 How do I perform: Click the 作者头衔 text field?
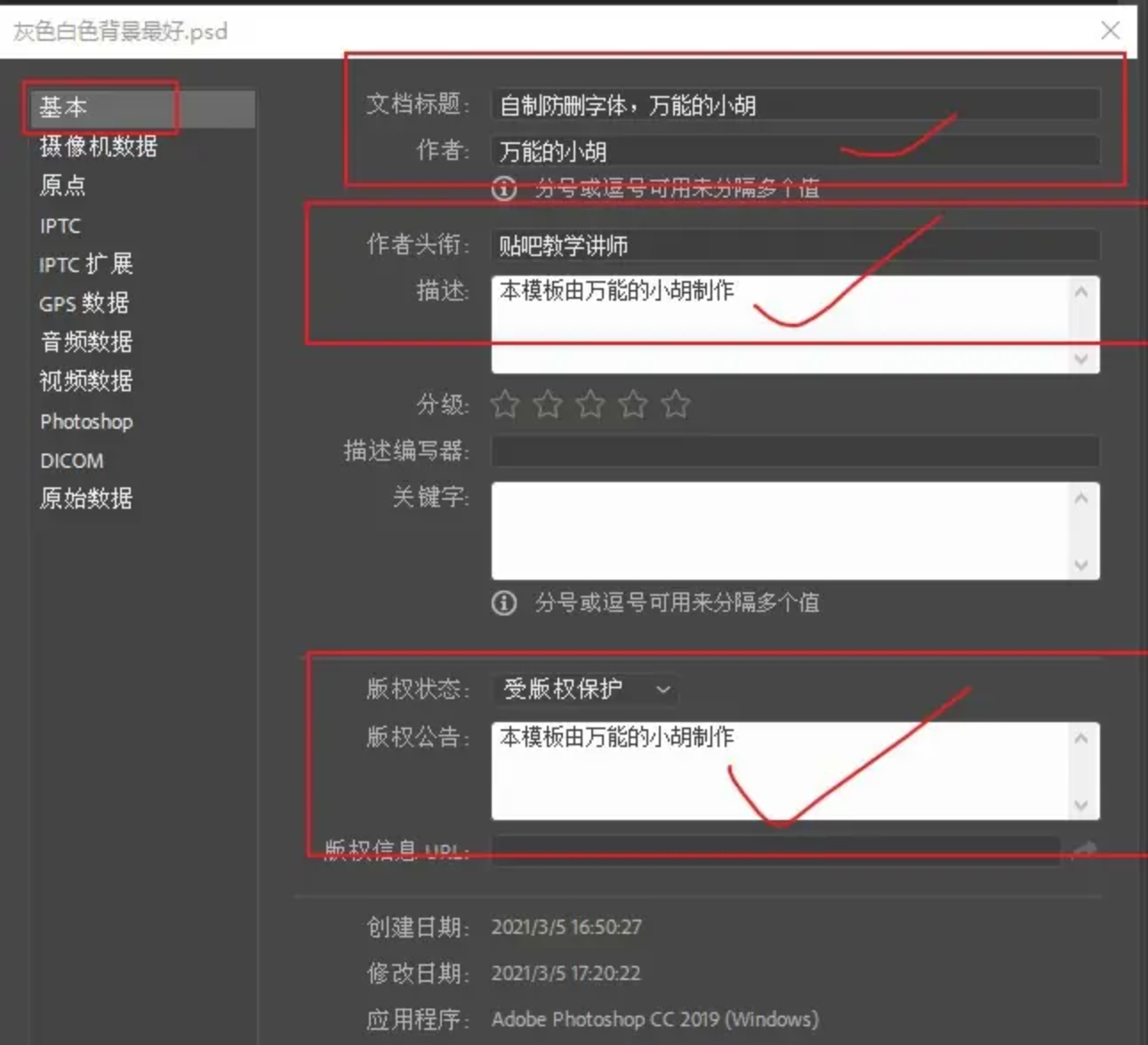(x=796, y=245)
